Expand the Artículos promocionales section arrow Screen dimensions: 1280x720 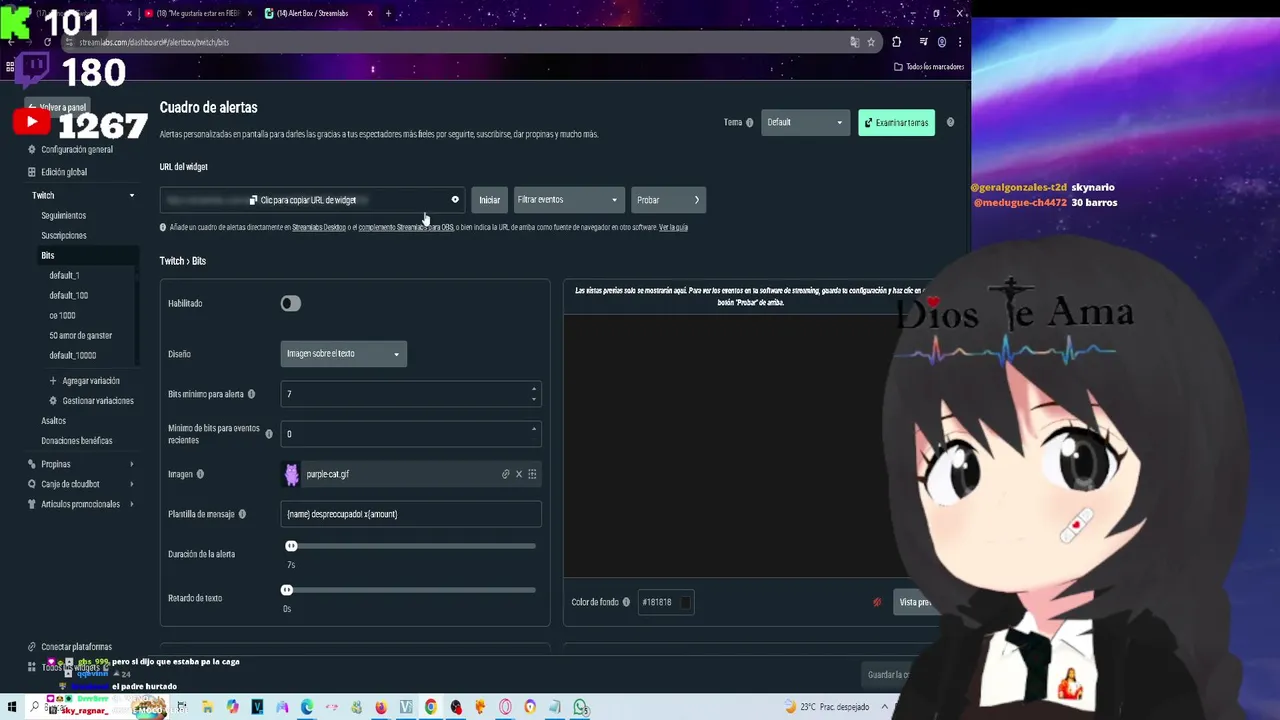coord(131,504)
